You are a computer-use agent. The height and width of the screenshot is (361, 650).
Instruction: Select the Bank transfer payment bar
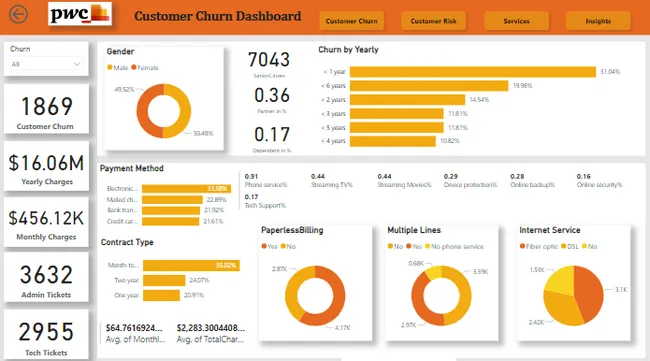coord(171,210)
